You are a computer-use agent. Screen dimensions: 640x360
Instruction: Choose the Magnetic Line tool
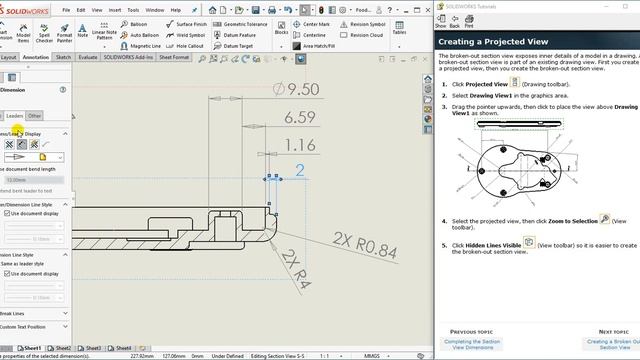click(140, 46)
